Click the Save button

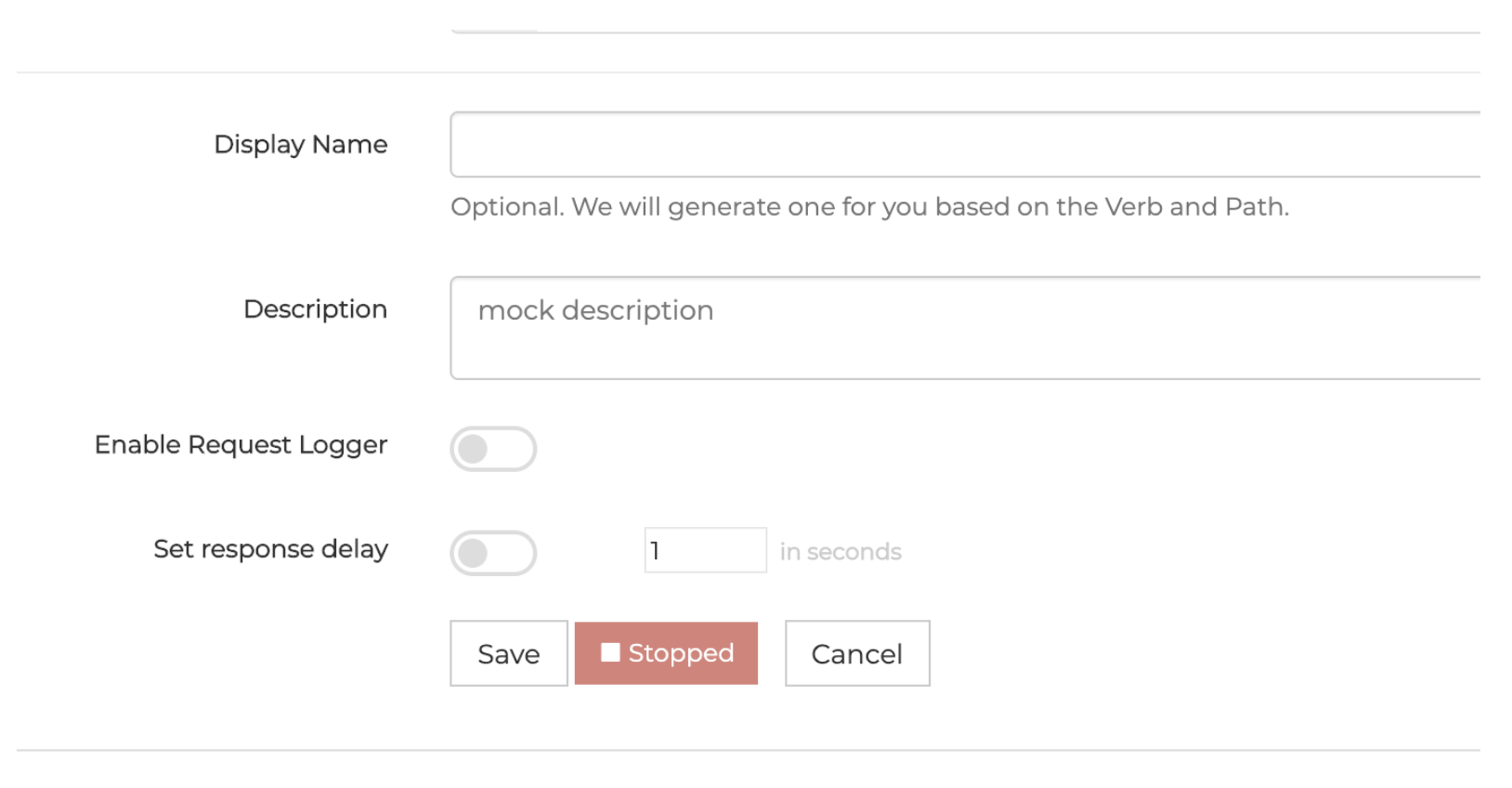click(x=508, y=653)
